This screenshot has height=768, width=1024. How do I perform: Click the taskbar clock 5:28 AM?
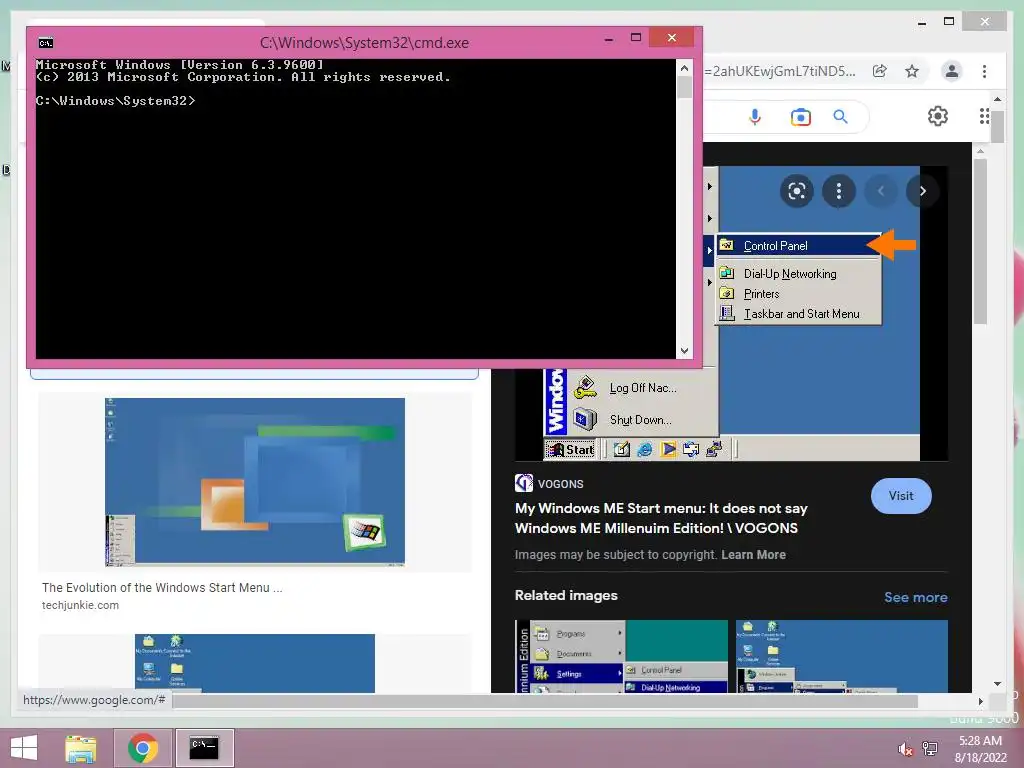pyautogui.click(x=980, y=741)
